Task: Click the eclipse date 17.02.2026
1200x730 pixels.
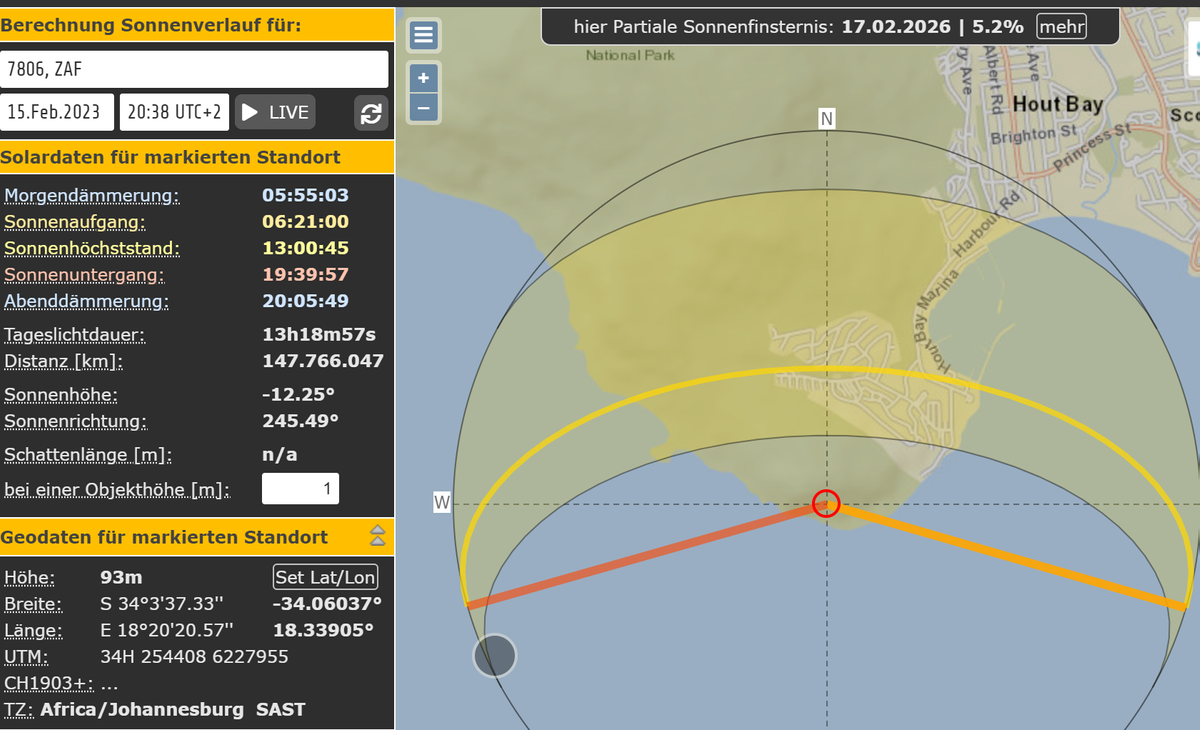Action: pyautogui.click(x=896, y=27)
